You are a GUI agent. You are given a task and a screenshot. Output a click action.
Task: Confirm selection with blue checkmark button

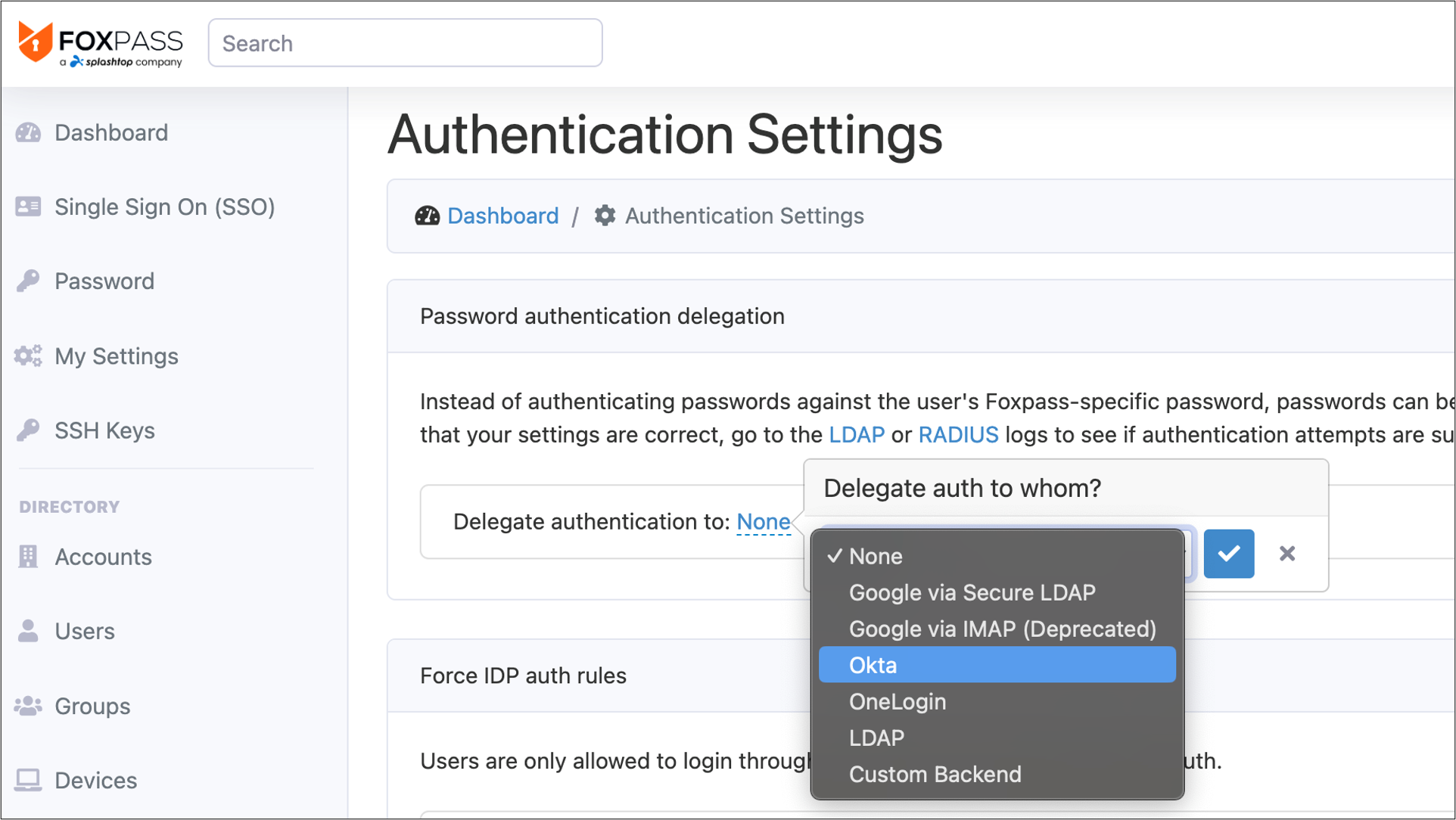pyautogui.click(x=1229, y=554)
